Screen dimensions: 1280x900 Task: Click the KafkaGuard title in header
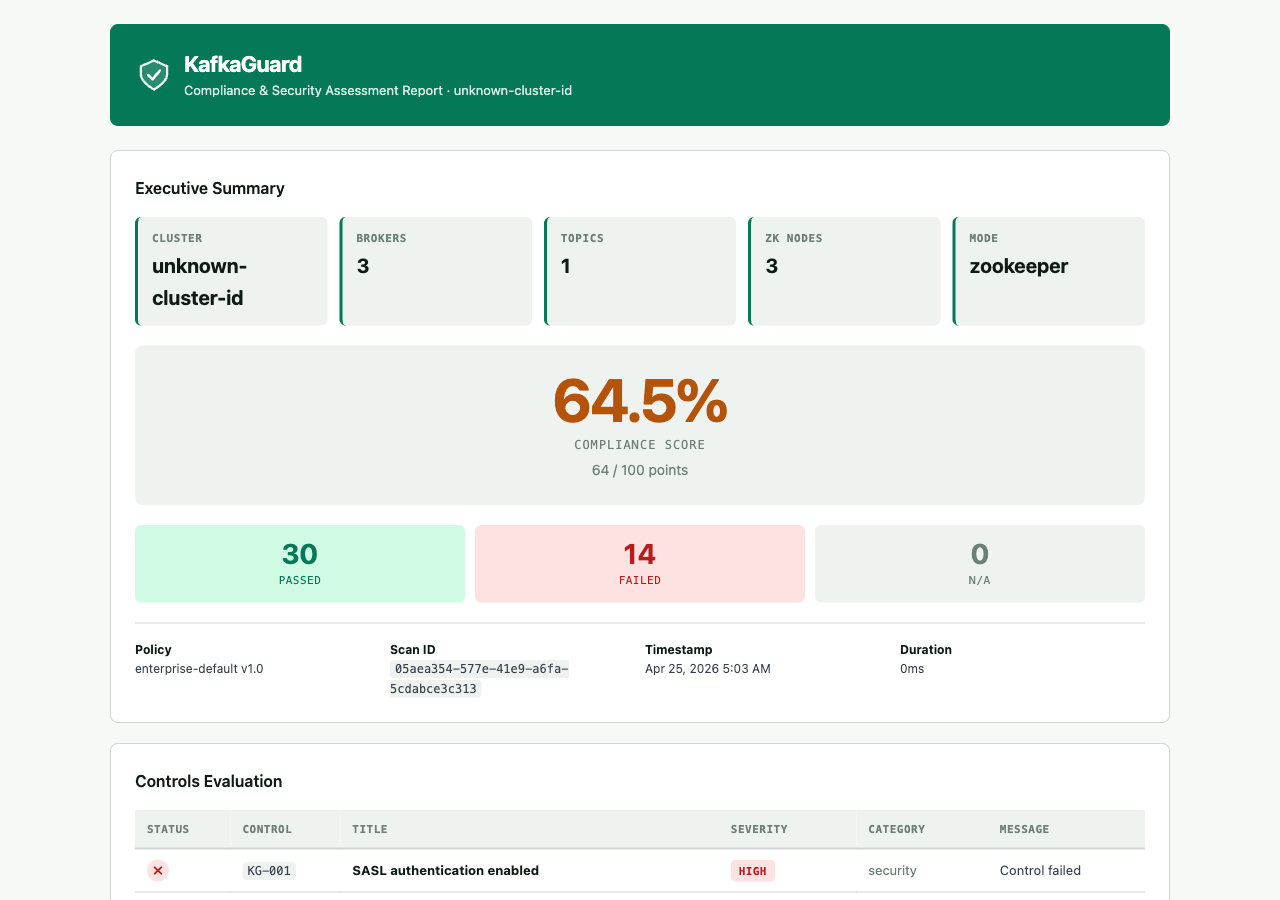(243, 65)
